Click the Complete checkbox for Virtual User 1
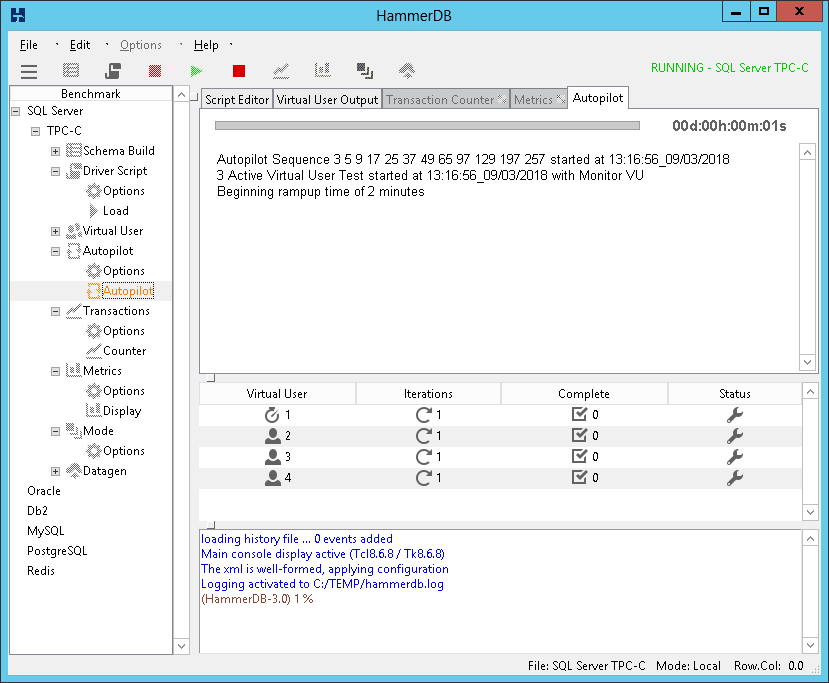Screen dimensions: 829x683 578,415
